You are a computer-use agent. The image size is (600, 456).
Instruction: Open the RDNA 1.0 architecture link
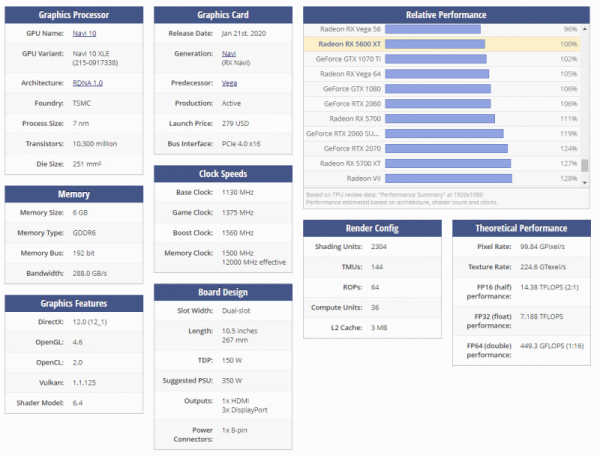88,83
